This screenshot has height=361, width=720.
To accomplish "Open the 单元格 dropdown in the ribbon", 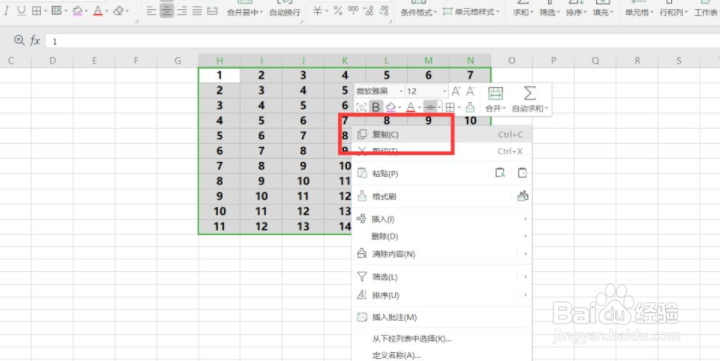I will coord(638,12).
